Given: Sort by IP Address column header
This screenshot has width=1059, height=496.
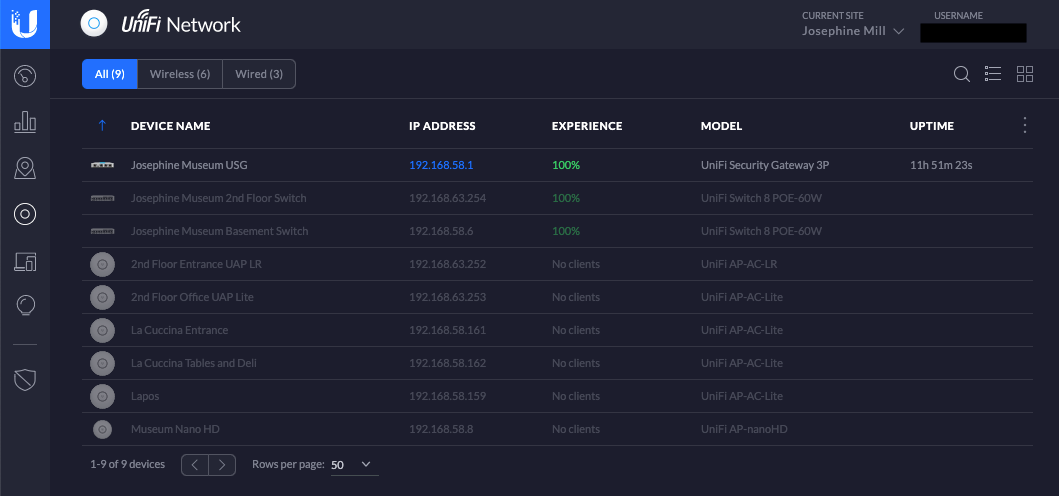Looking at the screenshot, I should tap(442, 126).
